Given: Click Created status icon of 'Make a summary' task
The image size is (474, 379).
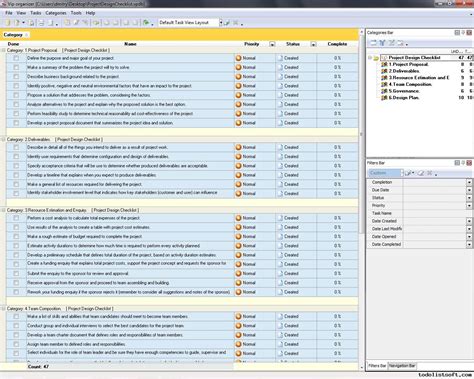Looking at the screenshot, I should [x=280, y=67].
